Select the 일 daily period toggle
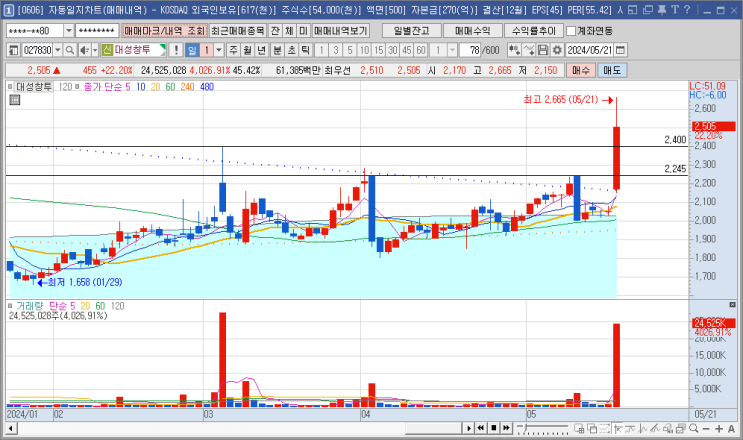Viewport: 743px width, 440px height. pos(192,50)
